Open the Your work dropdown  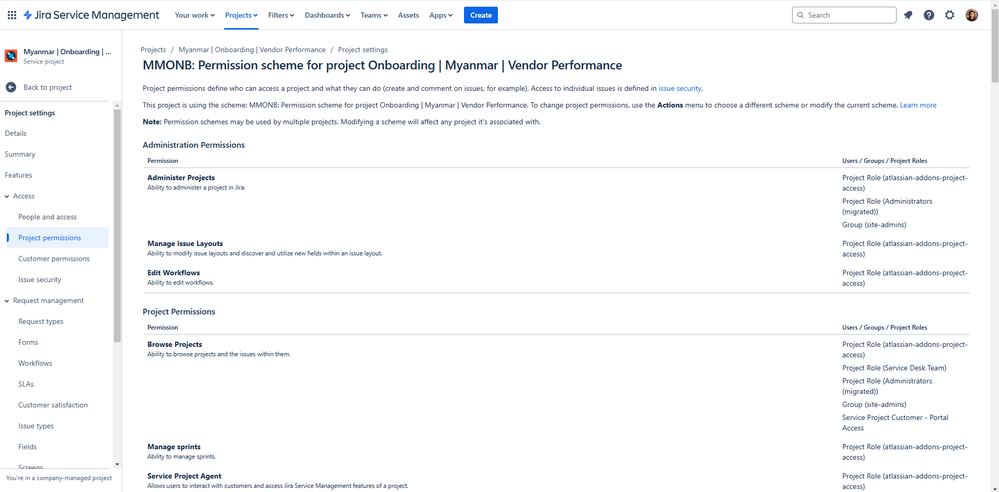194,15
